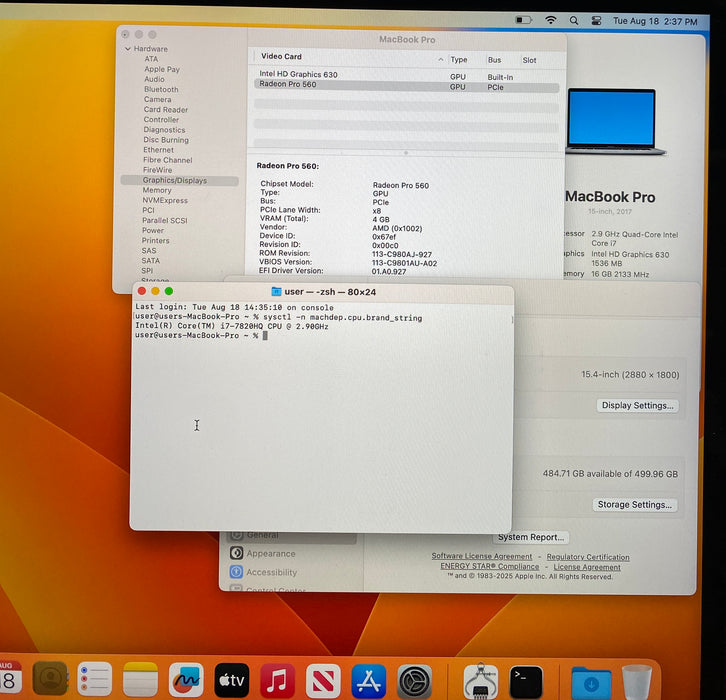
Task: Select Apple Pay in the Hardware list
Action: click(x=162, y=69)
